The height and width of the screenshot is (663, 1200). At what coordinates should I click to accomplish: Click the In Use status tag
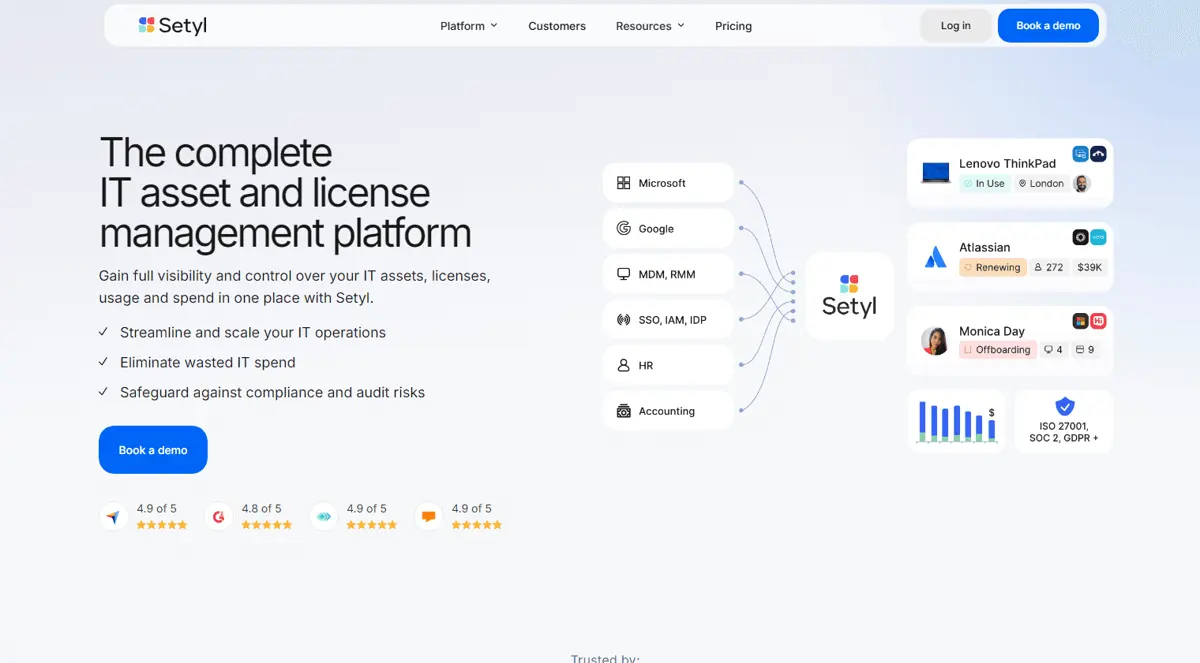pos(984,184)
